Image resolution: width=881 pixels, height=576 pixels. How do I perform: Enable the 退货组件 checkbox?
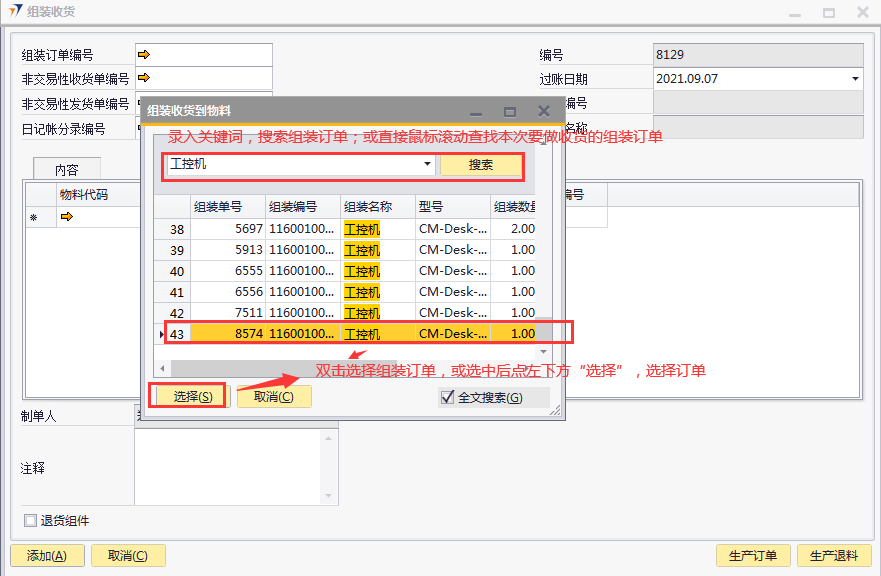tap(30, 520)
